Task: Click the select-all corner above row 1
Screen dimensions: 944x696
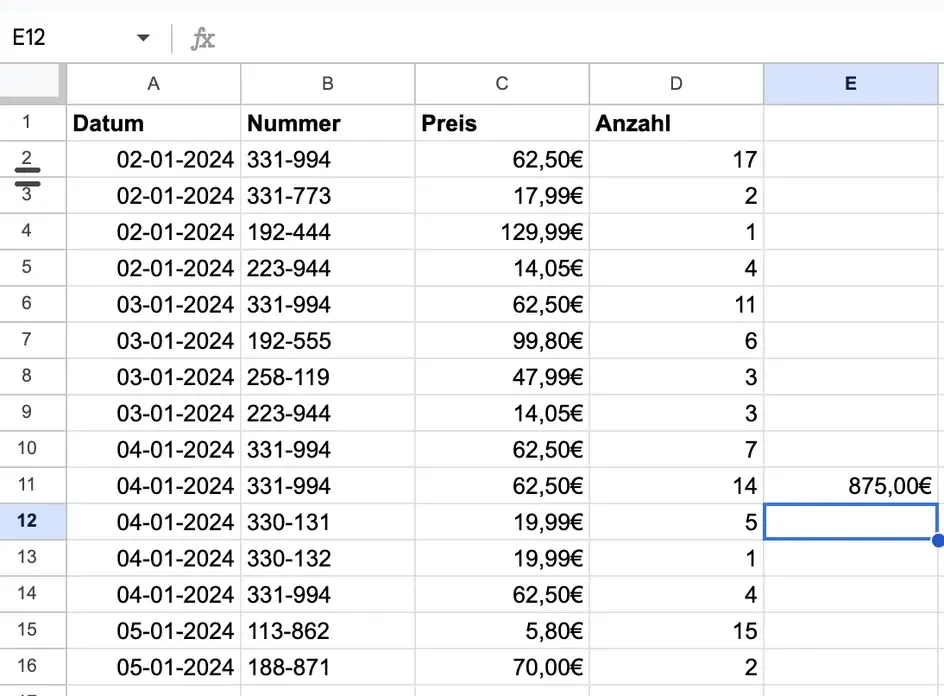Action: click(x=31, y=84)
